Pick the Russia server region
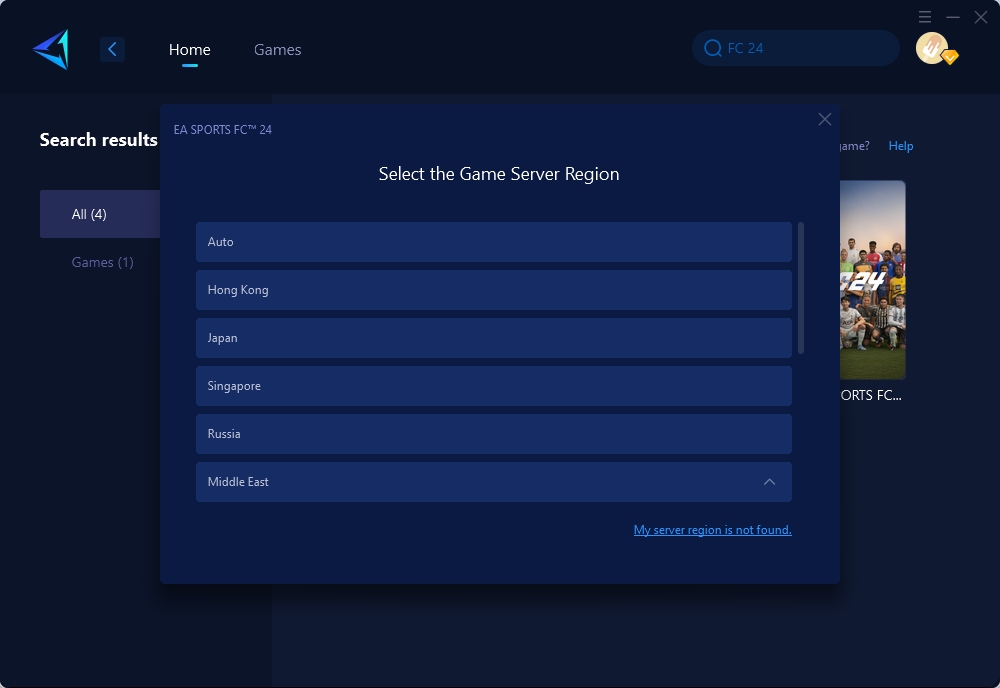This screenshot has height=688, width=1000. [494, 434]
